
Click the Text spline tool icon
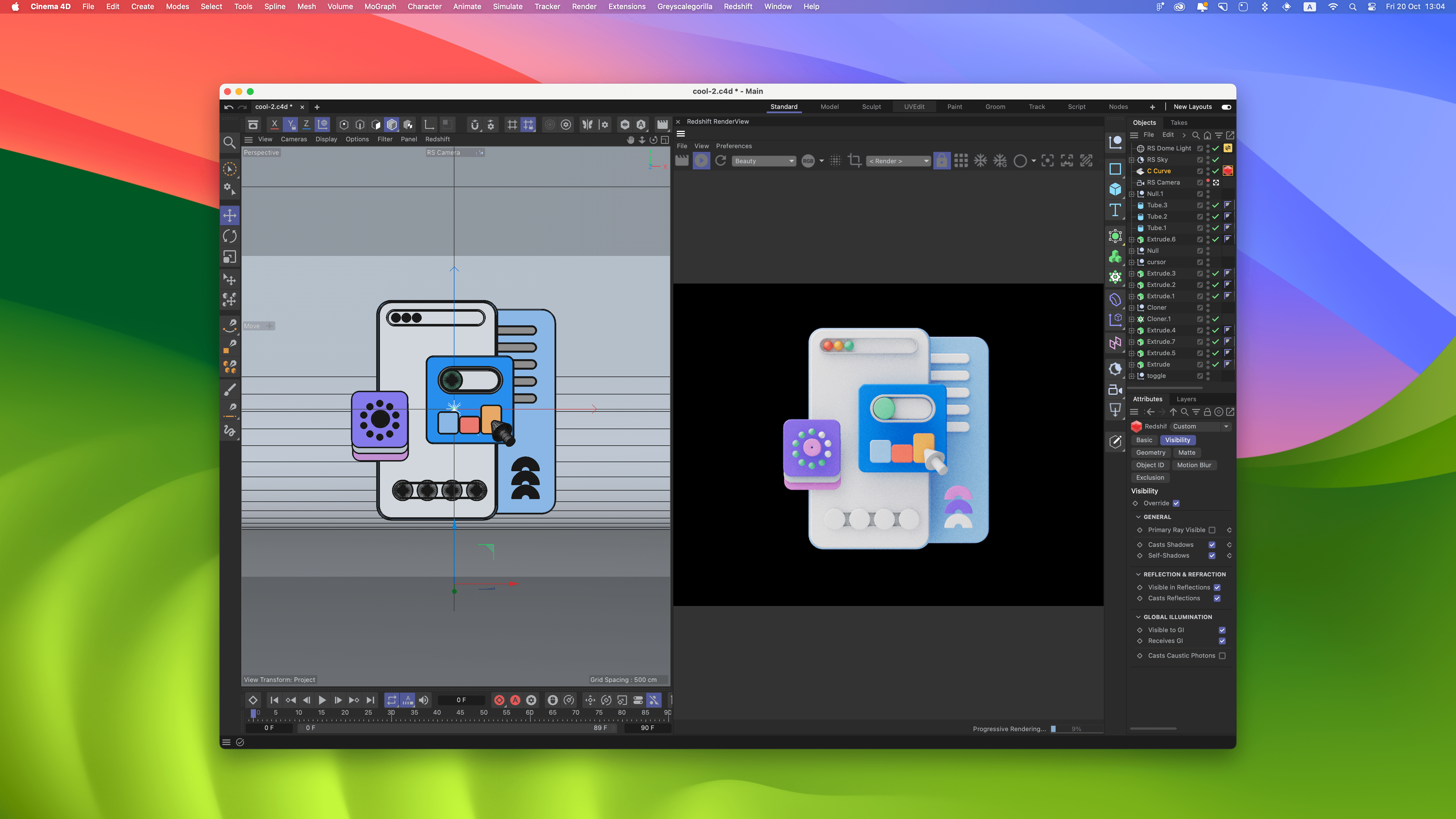coord(1115,210)
